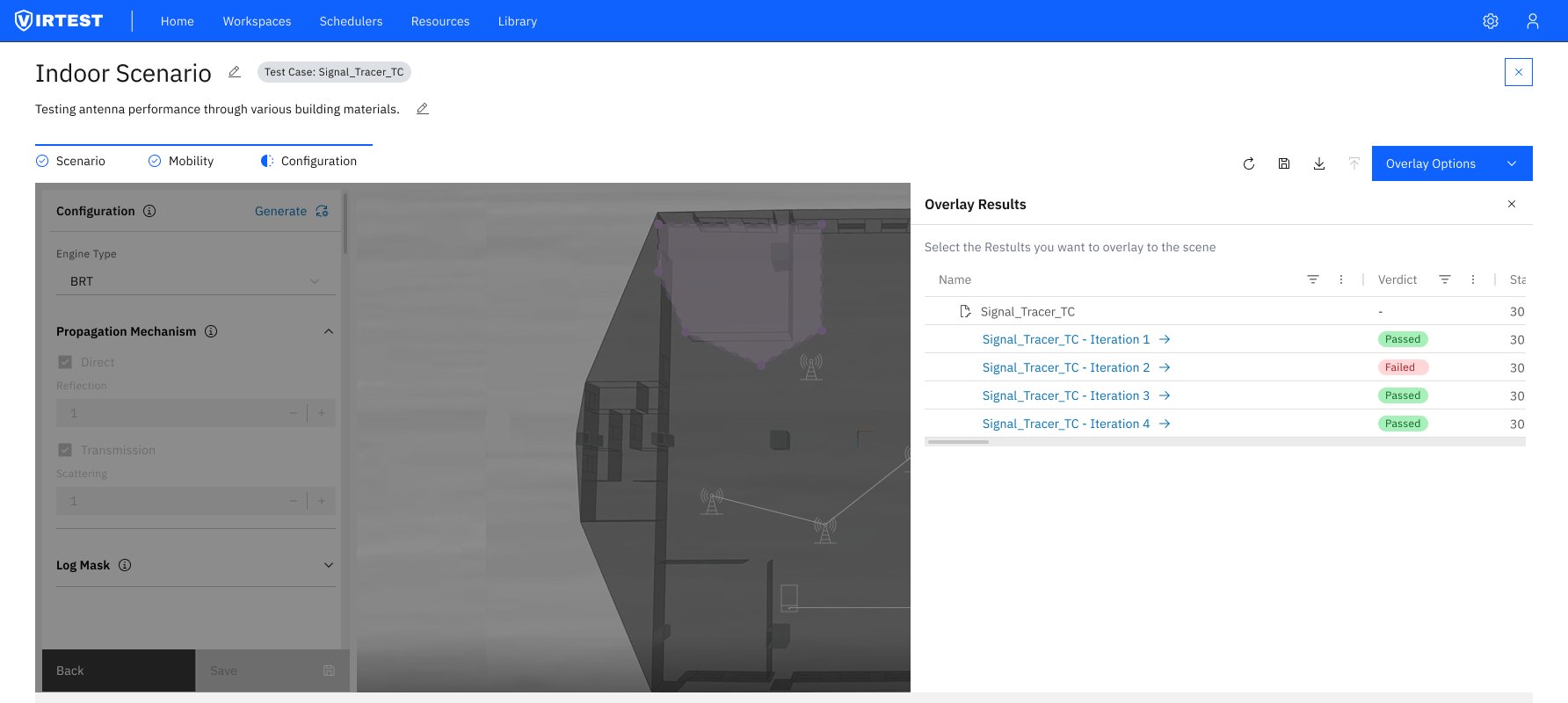Screen dimensions: 1568x703
Task: Edit the Indoor Scenario title pencil icon
Action: pos(235,72)
